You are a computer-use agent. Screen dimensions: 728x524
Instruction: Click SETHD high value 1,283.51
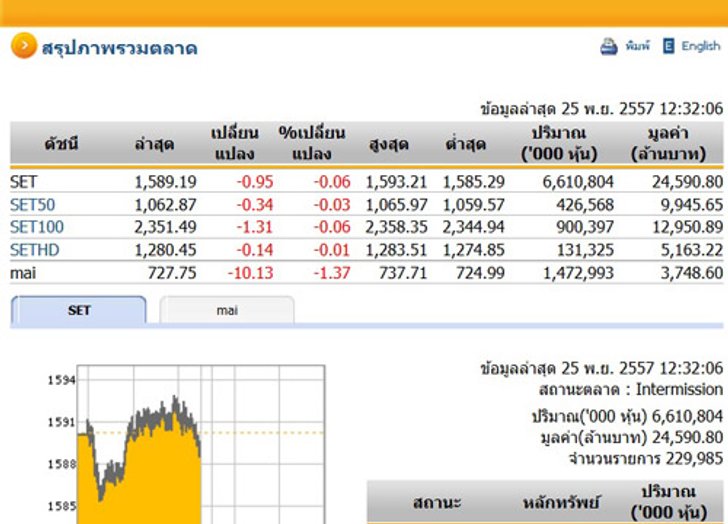point(396,250)
